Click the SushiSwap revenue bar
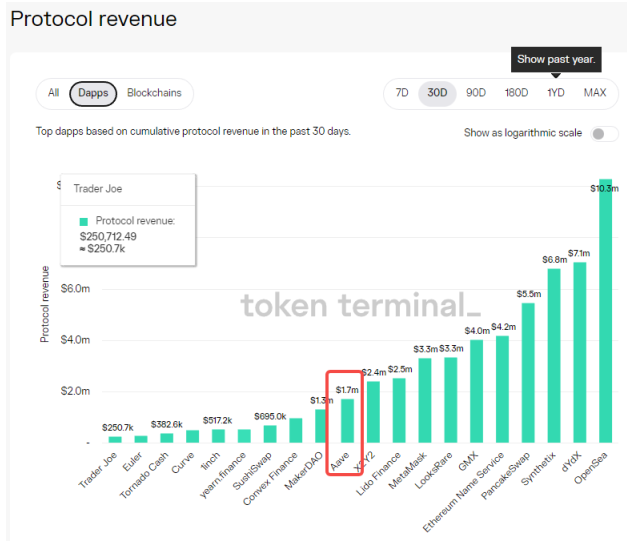627x542 pixels. click(x=270, y=434)
